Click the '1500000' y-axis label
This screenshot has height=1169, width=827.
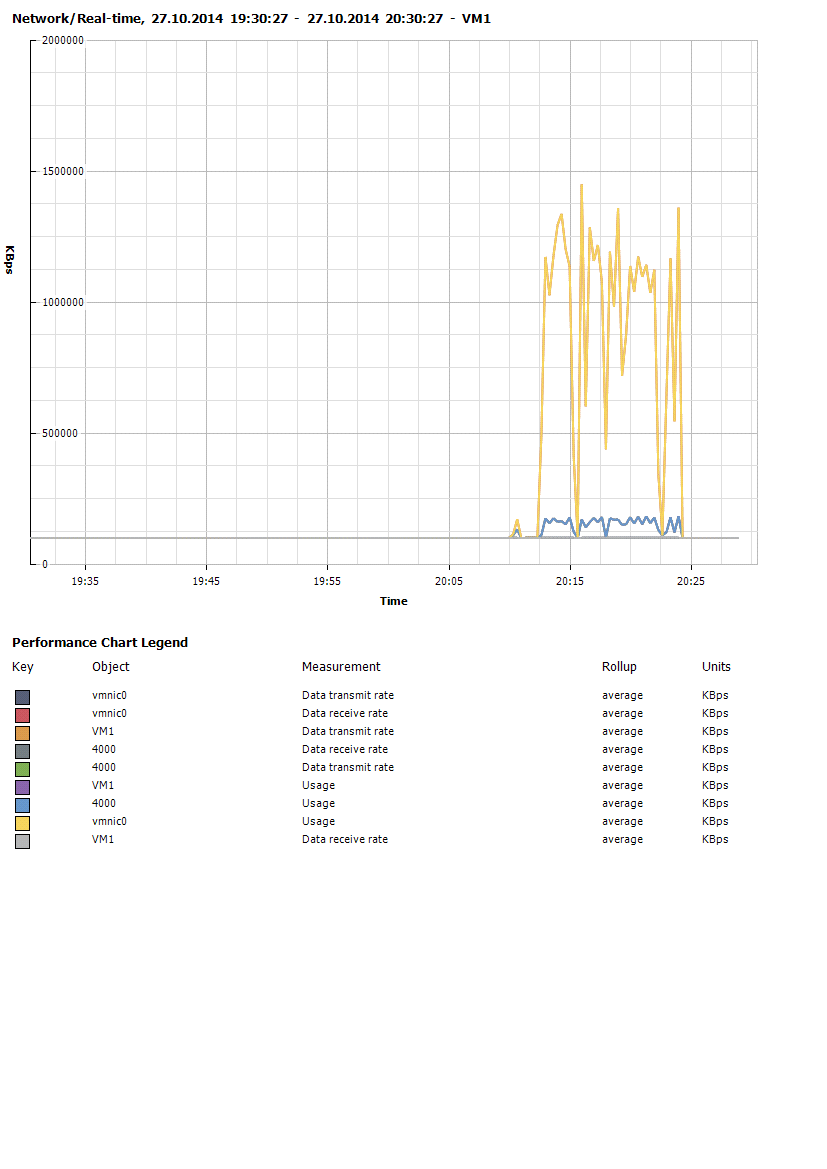pyautogui.click(x=63, y=171)
